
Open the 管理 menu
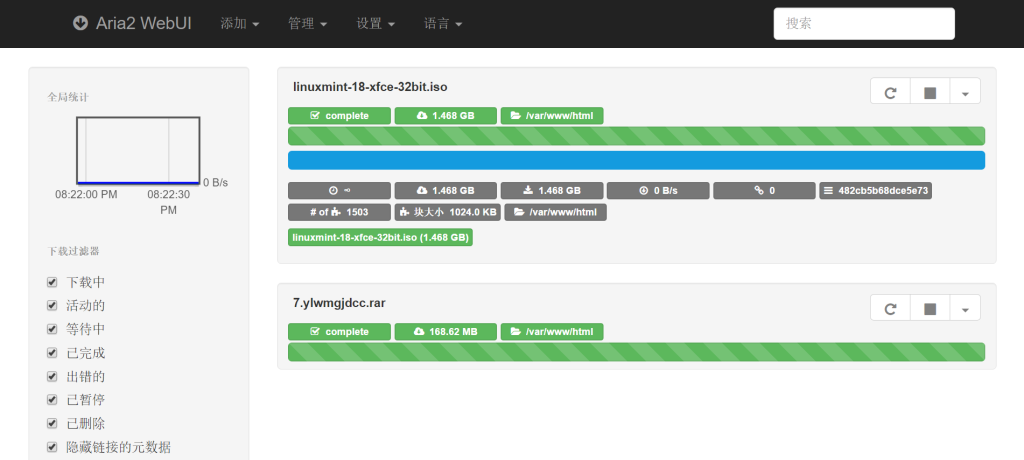coord(308,24)
